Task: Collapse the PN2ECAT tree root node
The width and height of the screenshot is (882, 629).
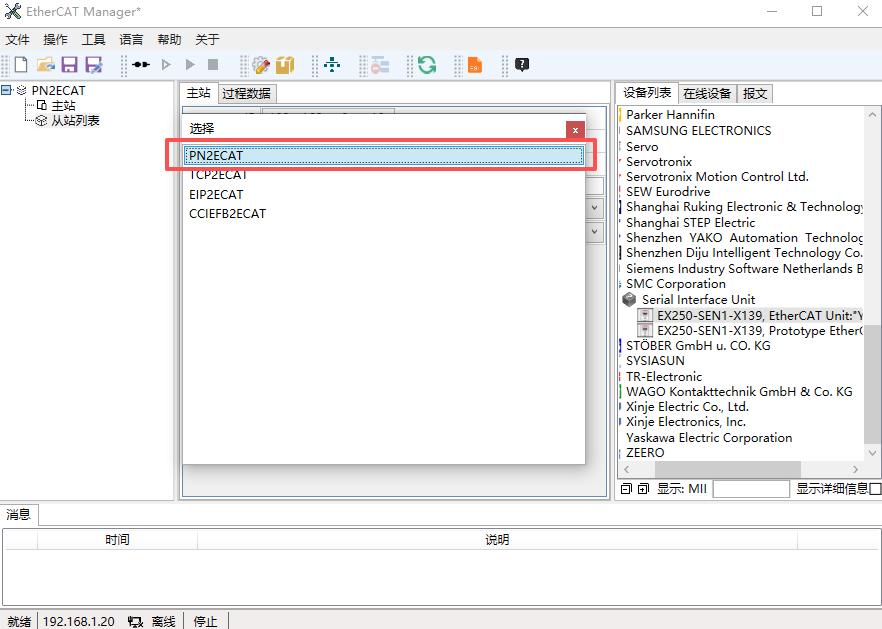Action: pyautogui.click(x=7, y=90)
